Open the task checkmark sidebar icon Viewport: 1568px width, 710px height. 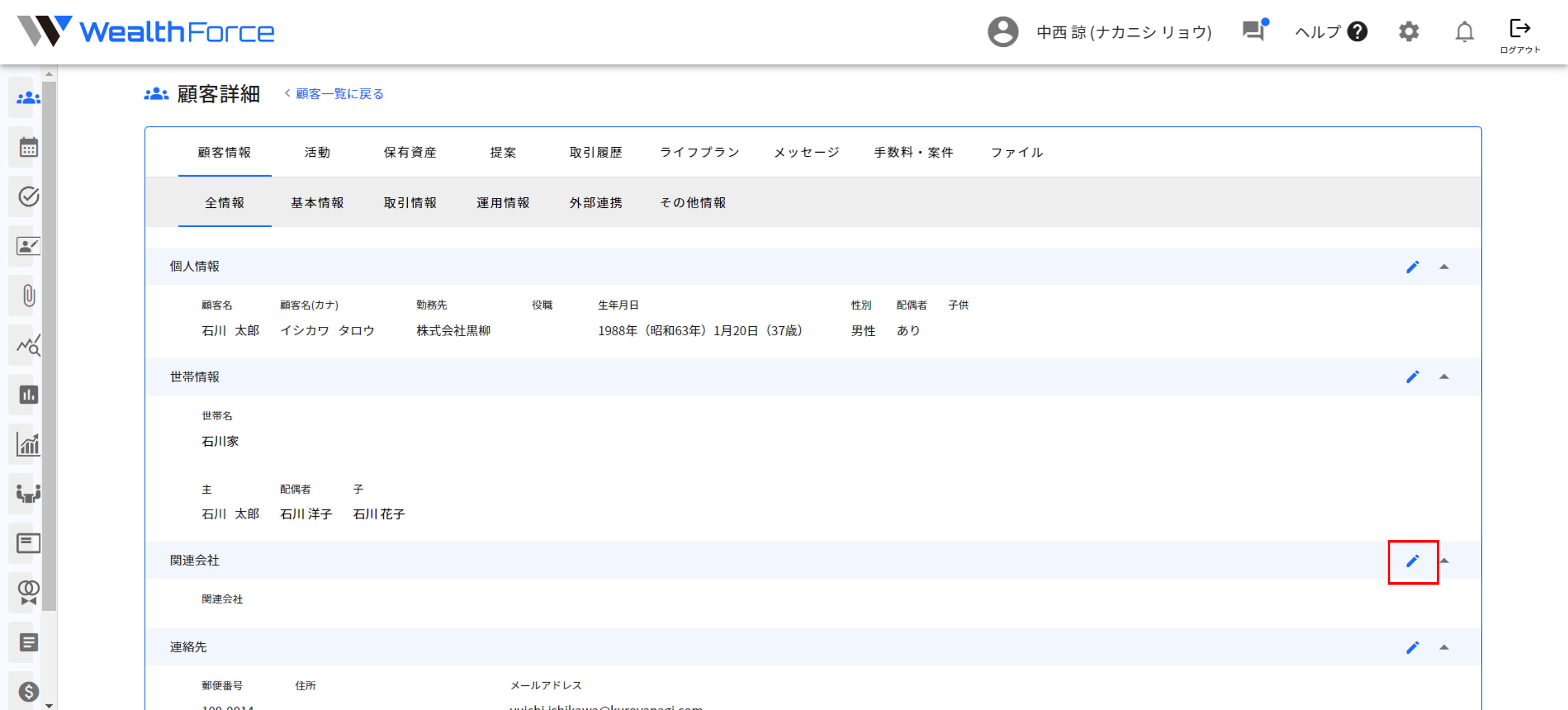tap(28, 196)
